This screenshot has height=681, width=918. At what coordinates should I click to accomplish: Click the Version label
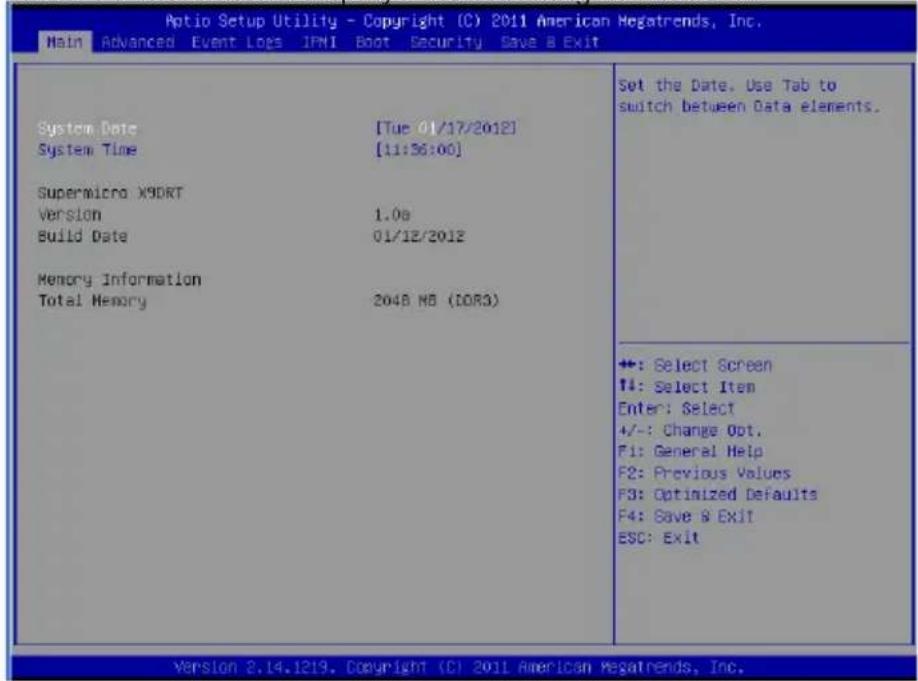click(x=69, y=214)
